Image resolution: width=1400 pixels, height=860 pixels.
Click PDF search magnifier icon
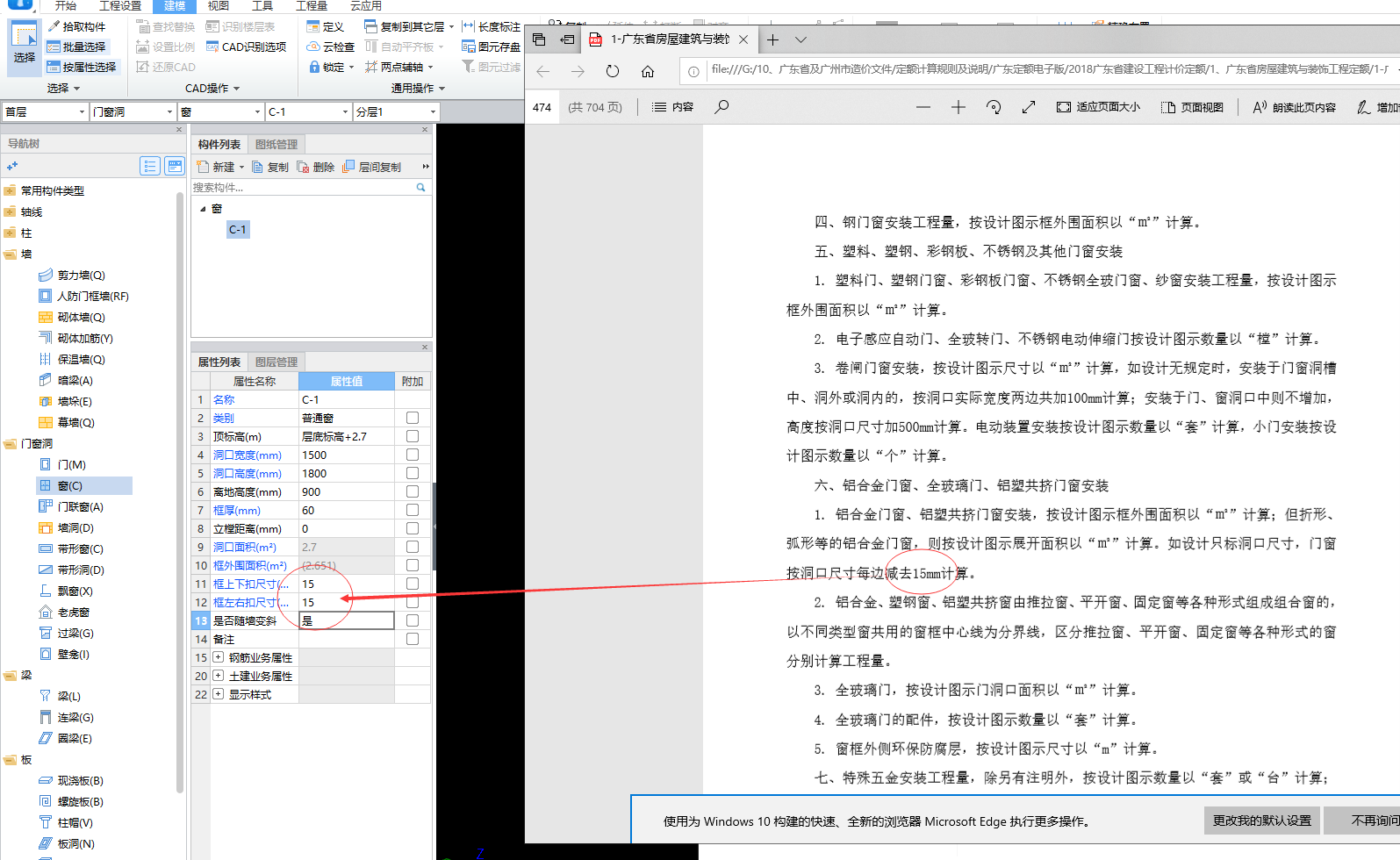click(x=722, y=107)
